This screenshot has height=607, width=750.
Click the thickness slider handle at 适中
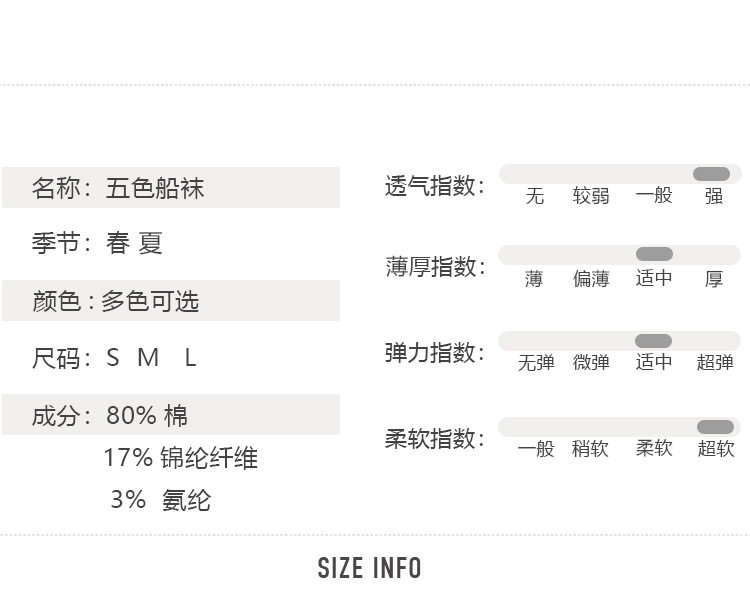tap(654, 254)
